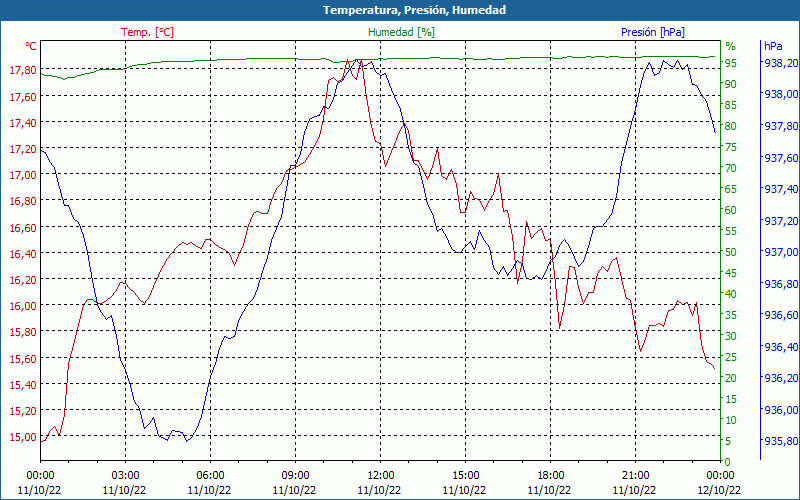Click the '938,20' pressure axis value
This screenshot has height=500, width=800.
tap(781, 63)
